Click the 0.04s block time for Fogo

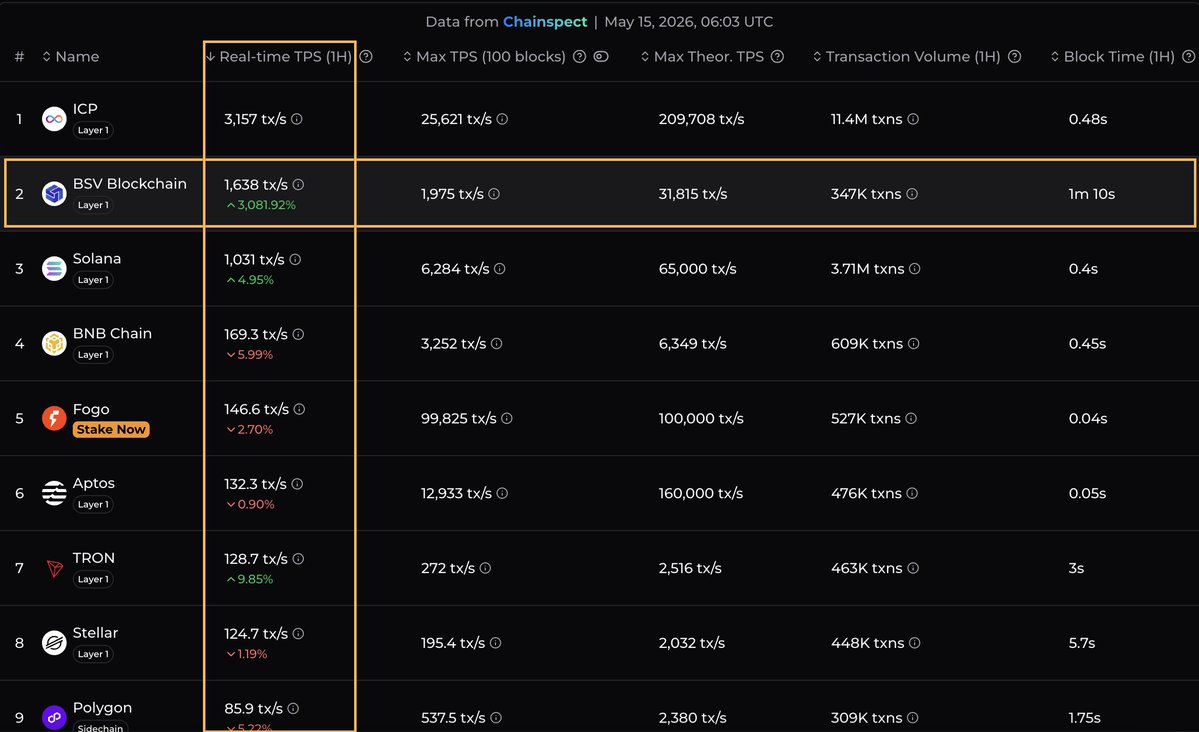[1087, 418]
